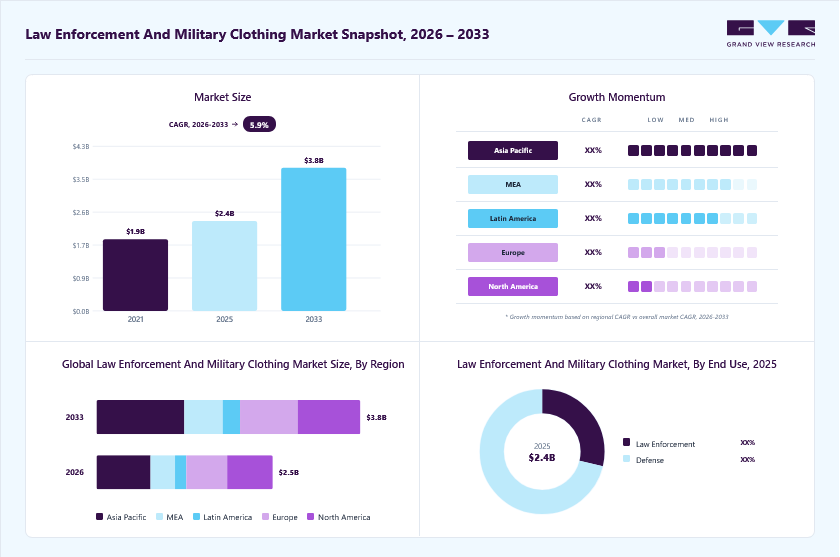Click Europe momentum indicator squares
840x557 pixels.
tap(692, 252)
